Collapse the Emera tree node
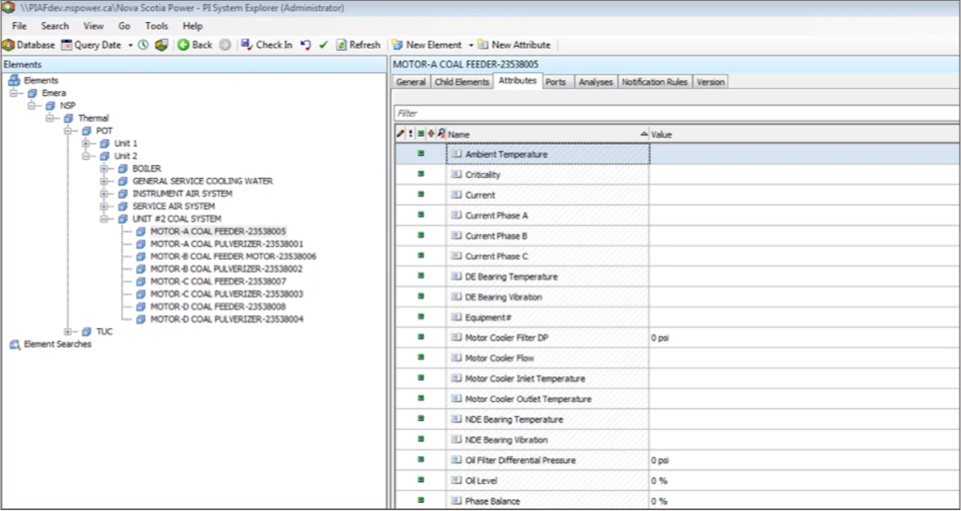Viewport: 961px width, 511px height. (x=13, y=93)
